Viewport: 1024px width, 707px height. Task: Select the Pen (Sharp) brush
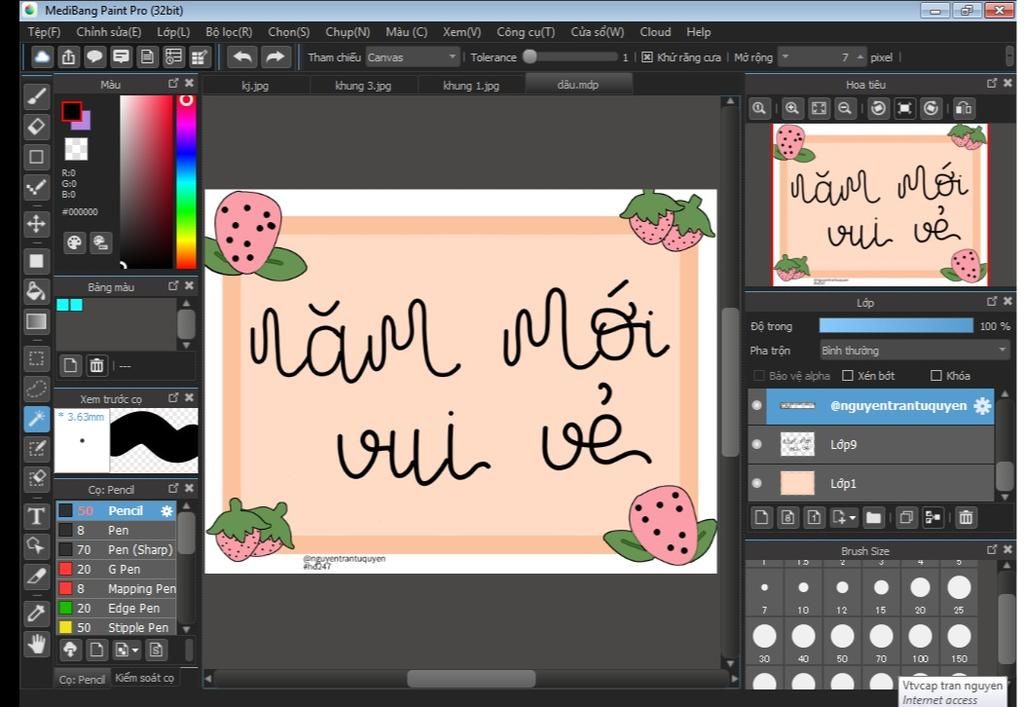116,549
